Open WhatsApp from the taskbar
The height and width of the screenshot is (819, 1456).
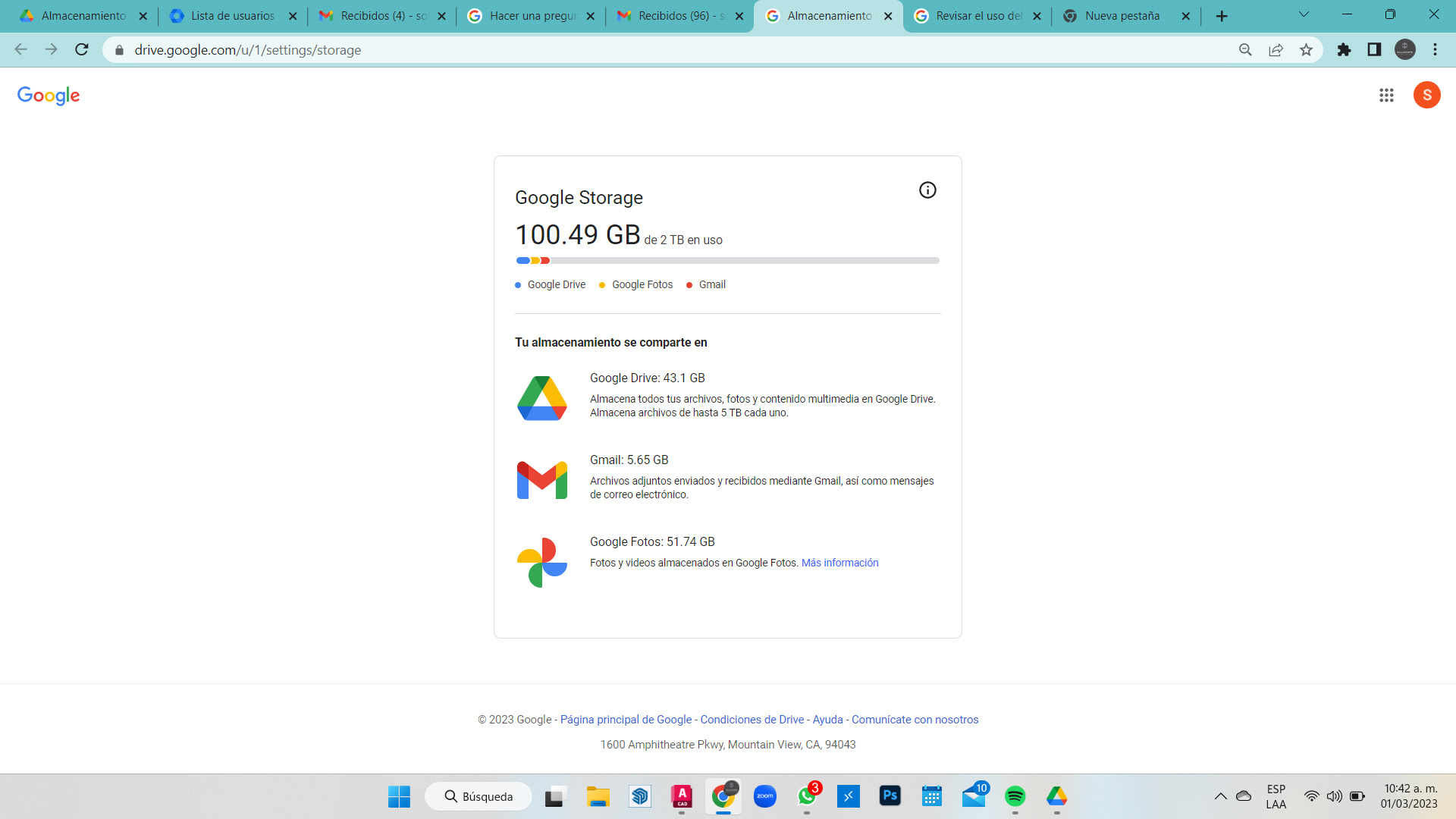[x=807, y=796]
